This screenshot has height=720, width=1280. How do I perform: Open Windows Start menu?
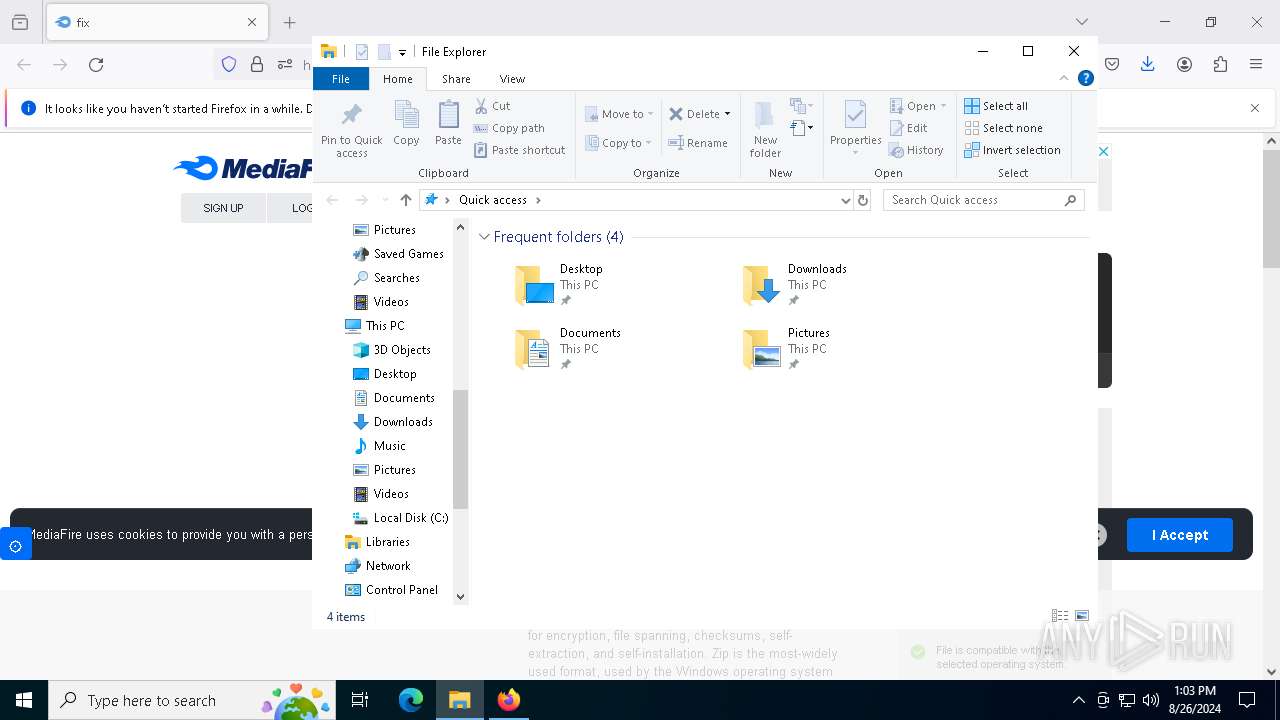[24, 700]
